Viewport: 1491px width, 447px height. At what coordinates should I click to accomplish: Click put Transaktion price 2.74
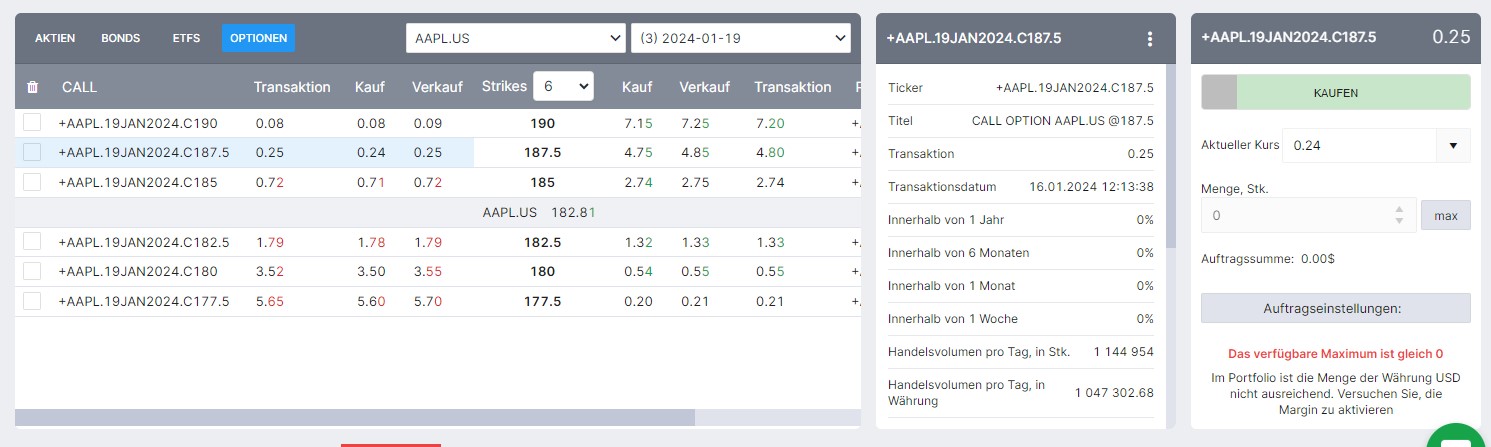click(x=771, y=183)
